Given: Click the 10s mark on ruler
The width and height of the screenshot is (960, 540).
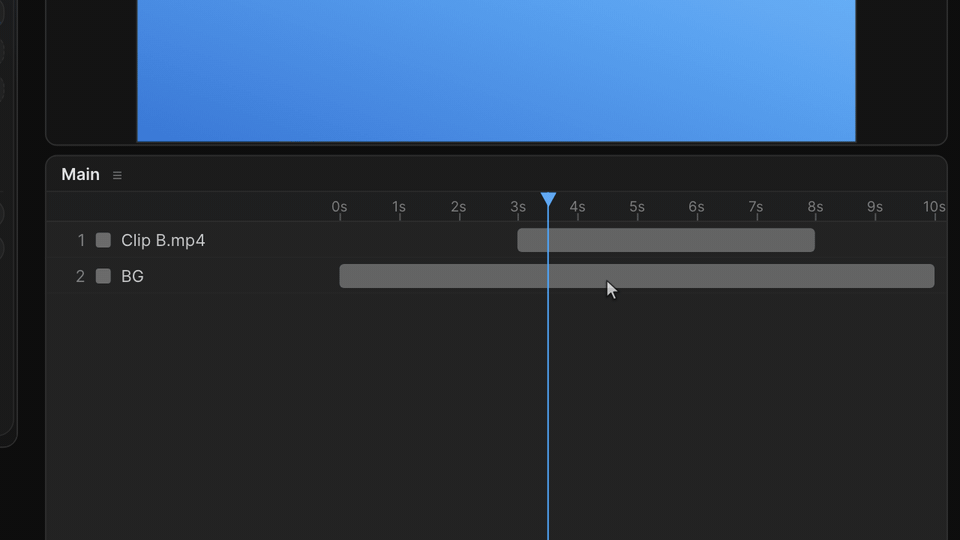Looking at the screenshot, I should (934, 207).
